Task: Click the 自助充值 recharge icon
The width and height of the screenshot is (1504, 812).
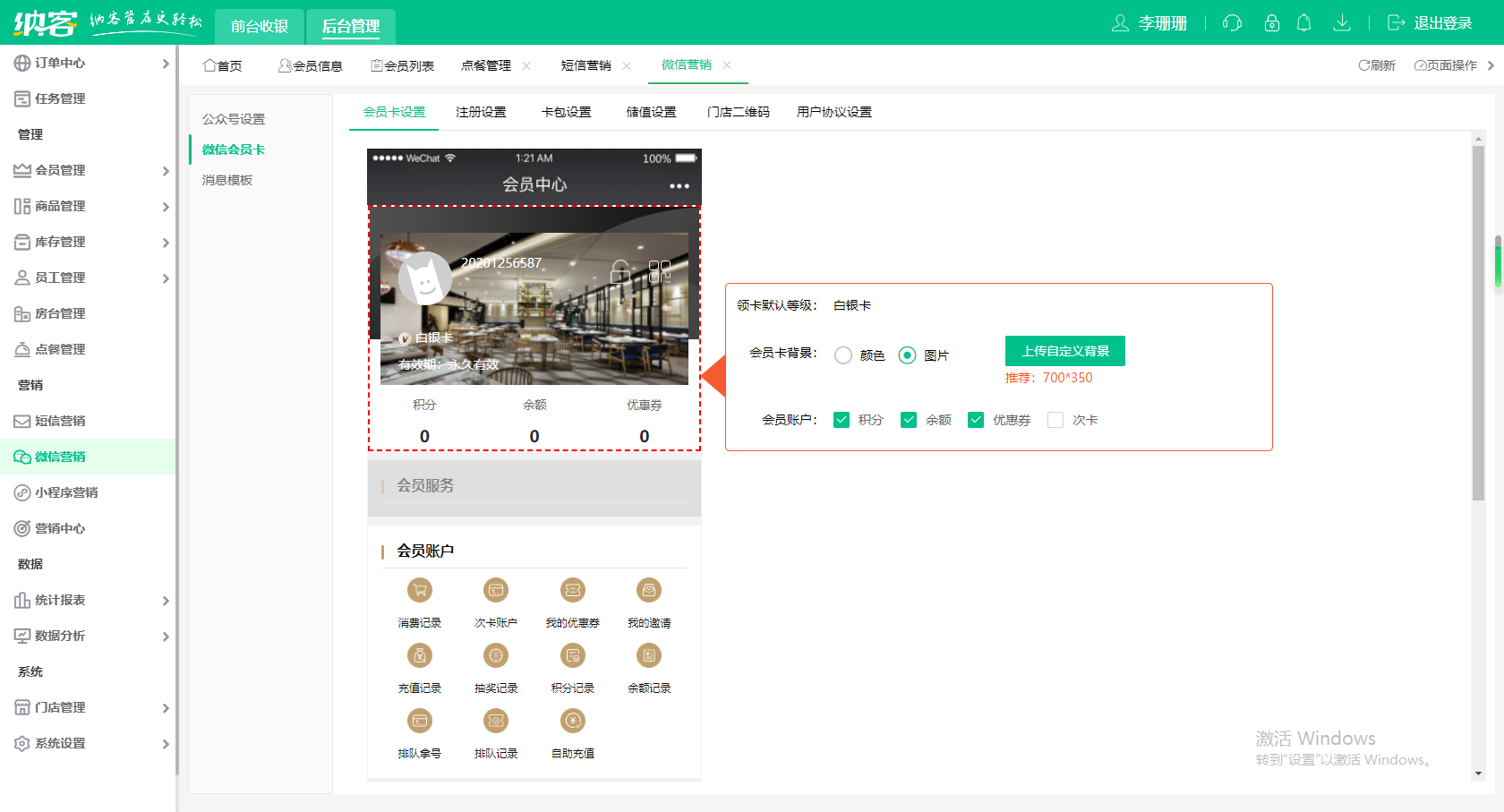Action: [x=572, y=721]
